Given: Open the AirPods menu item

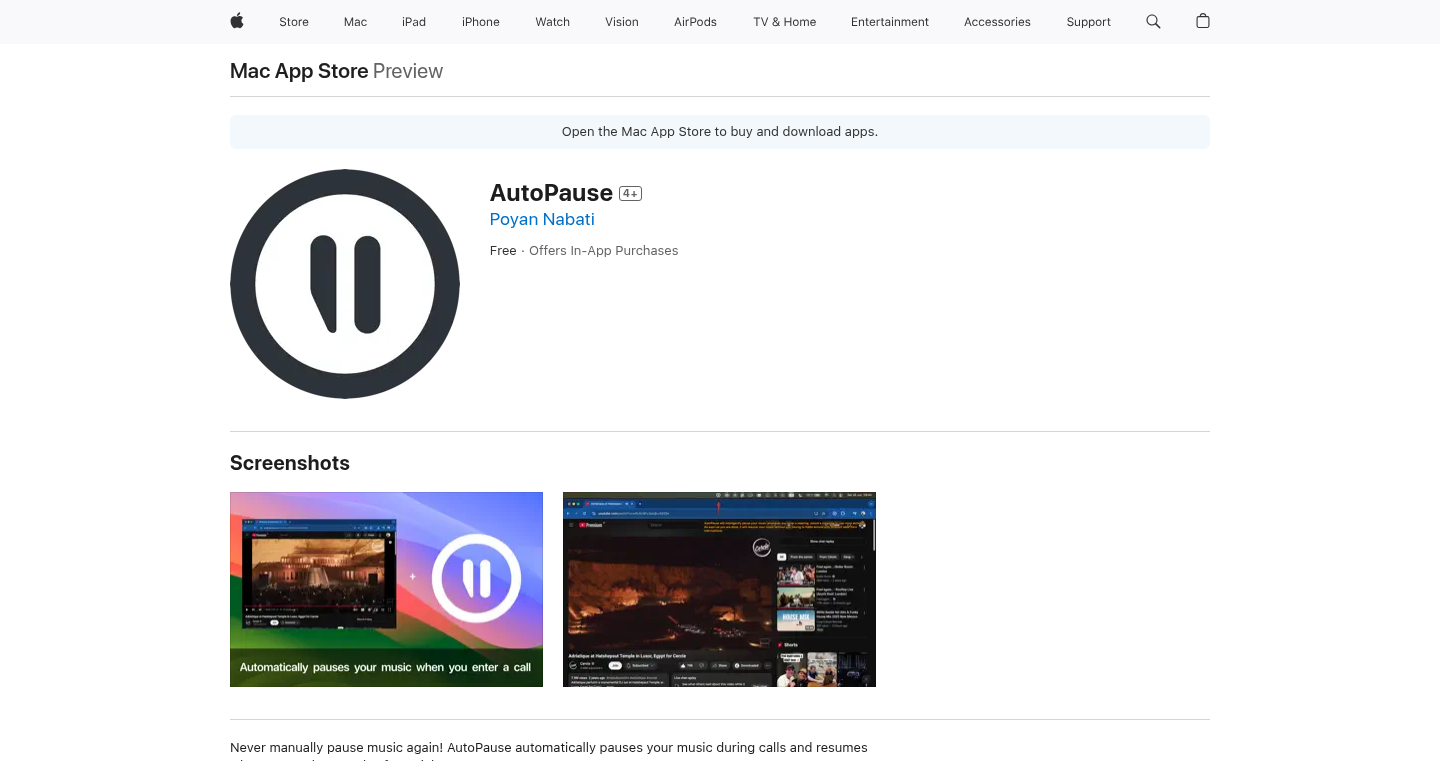Looking at the screenshot, I should click(695, 22).
